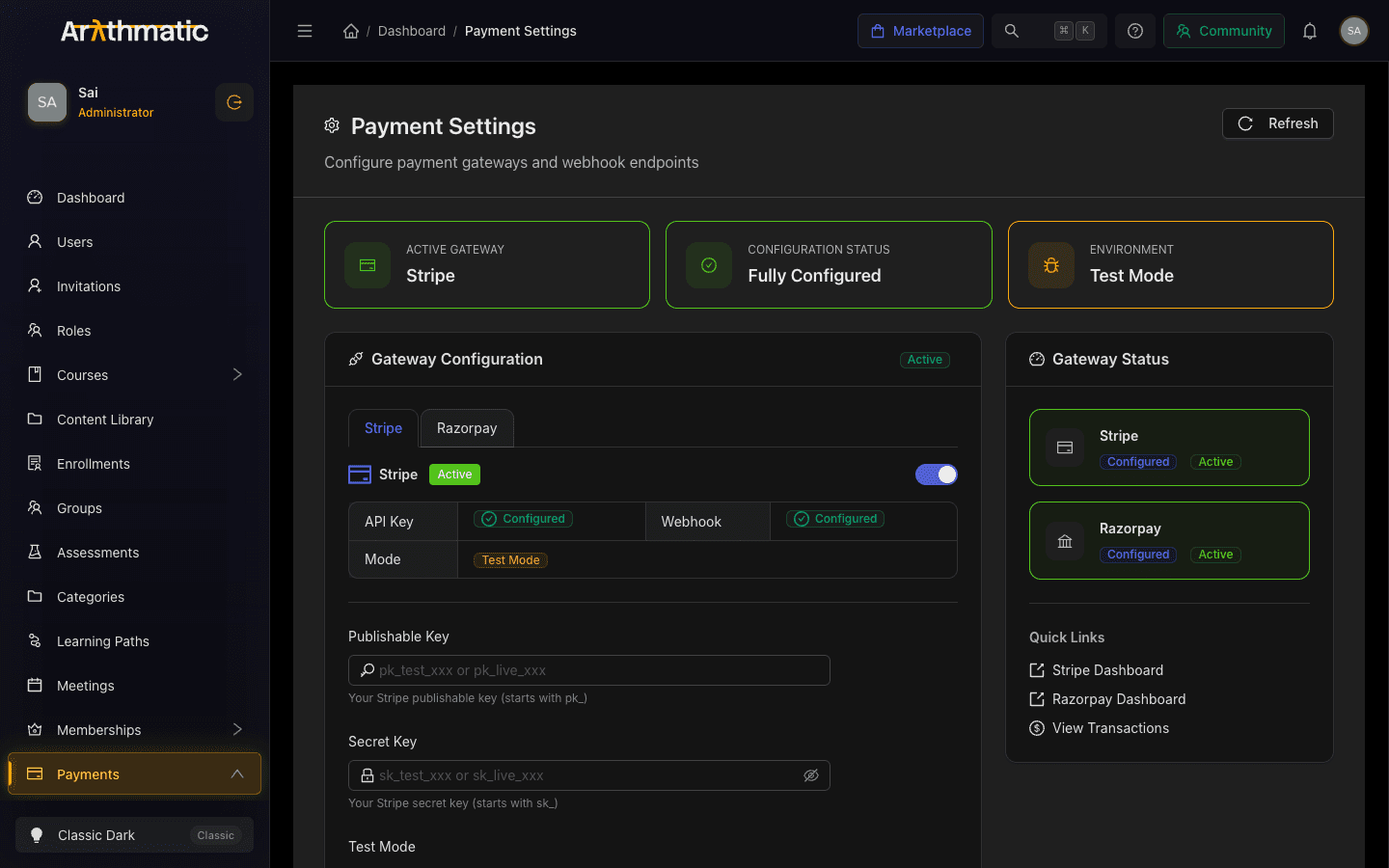The height and width of the screenshot is (868, 1389).
Task: Click the Test Mode bug icon
Action: click(1051, 265)
